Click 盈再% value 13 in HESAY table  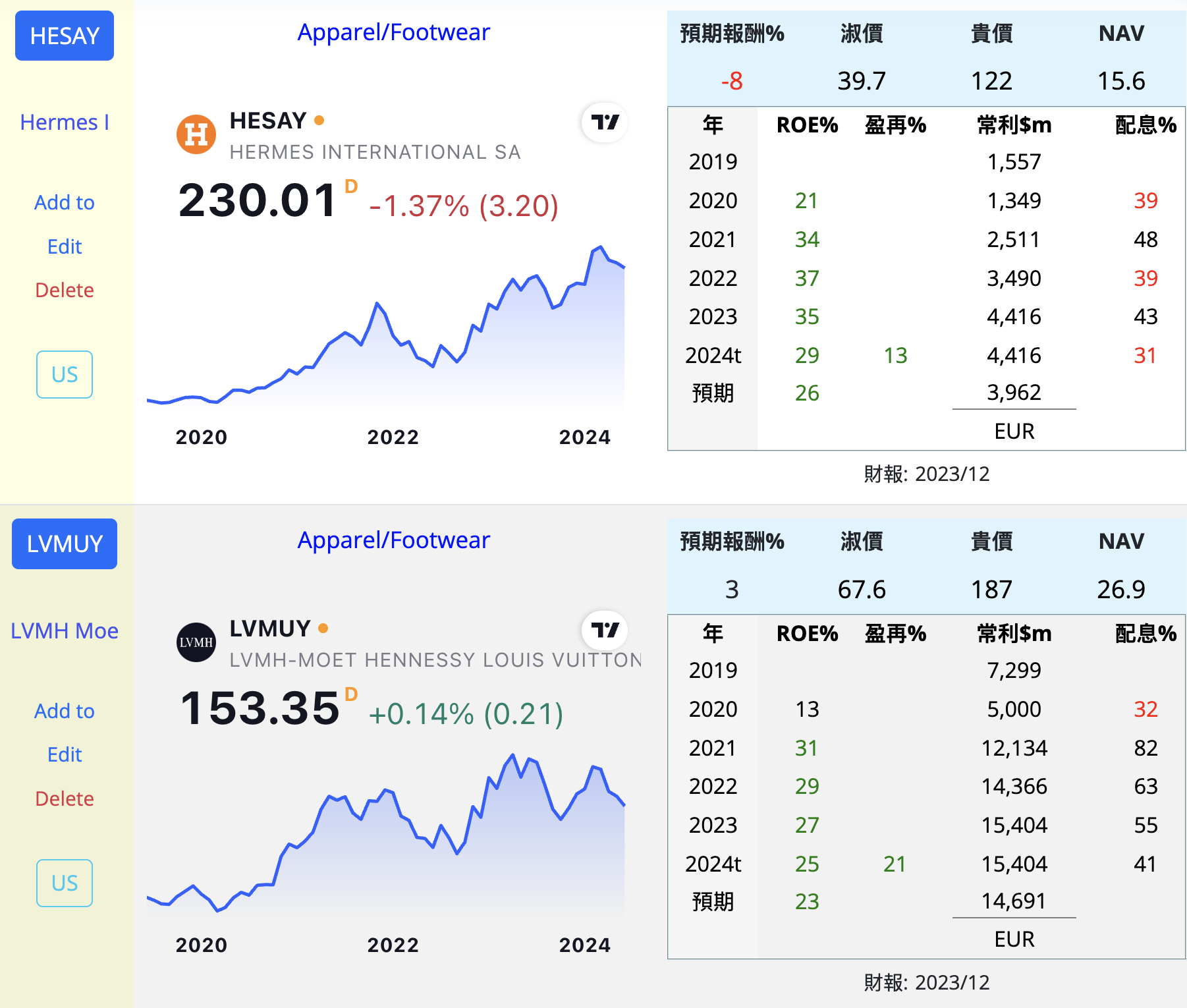(895, 355)
